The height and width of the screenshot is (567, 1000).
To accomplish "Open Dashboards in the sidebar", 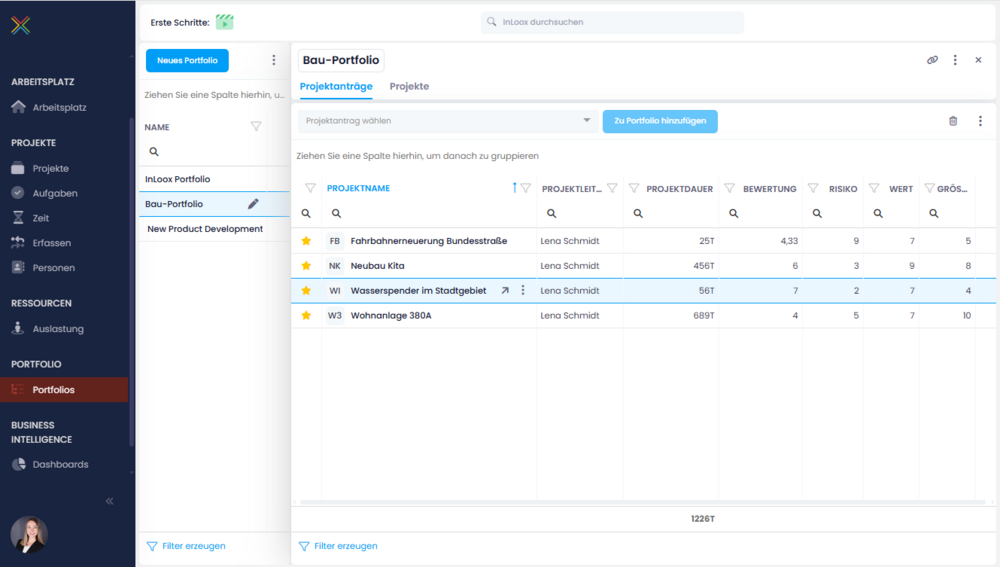I will pyautogui.click(x=60, y=464).
